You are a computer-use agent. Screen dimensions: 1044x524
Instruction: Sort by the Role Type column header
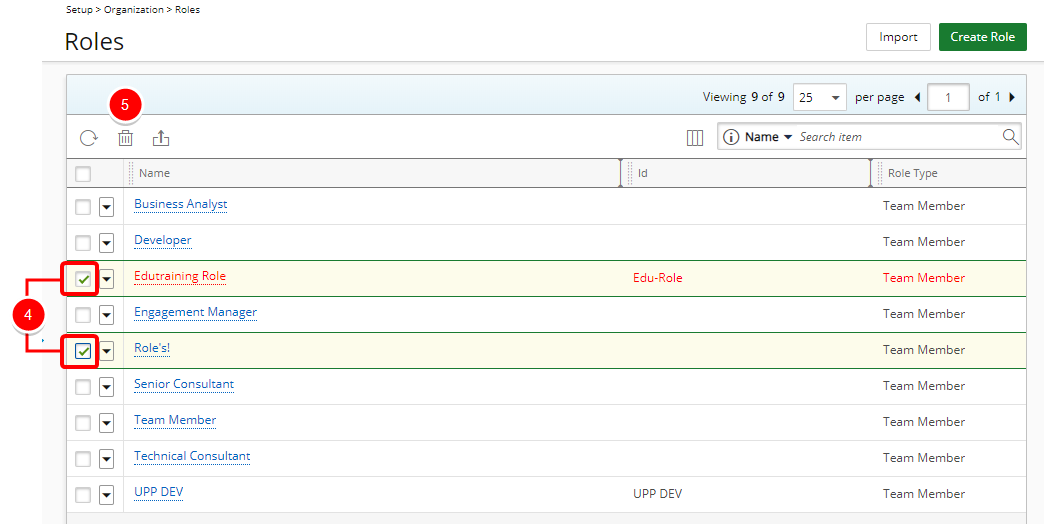click(x=912, y=173)
